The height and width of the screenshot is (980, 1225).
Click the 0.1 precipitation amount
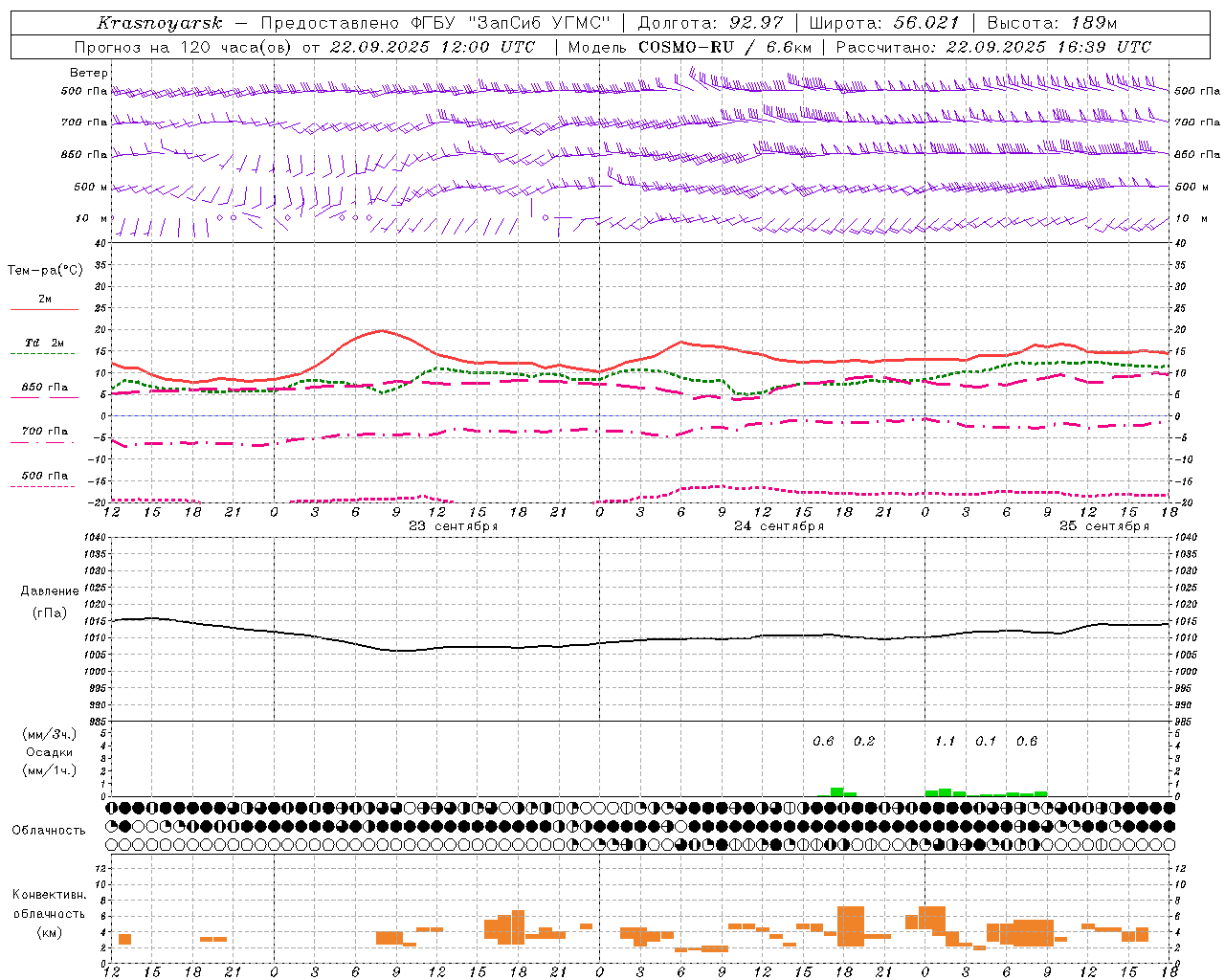pyautogui.click(x=986, y=741)
